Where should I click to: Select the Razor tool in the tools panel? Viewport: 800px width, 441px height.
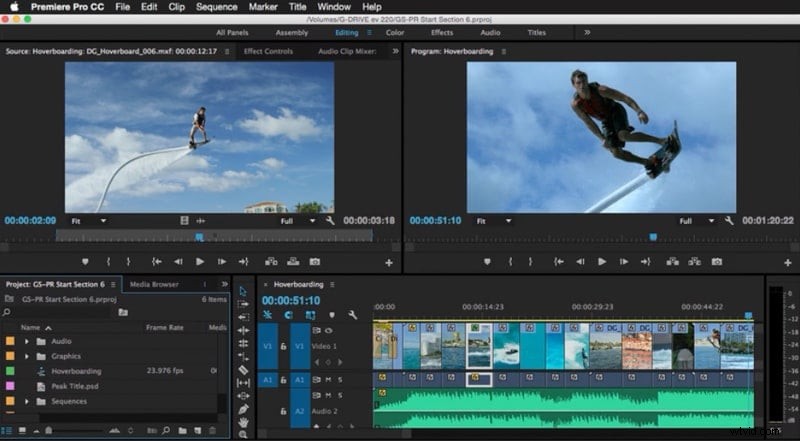243,370
